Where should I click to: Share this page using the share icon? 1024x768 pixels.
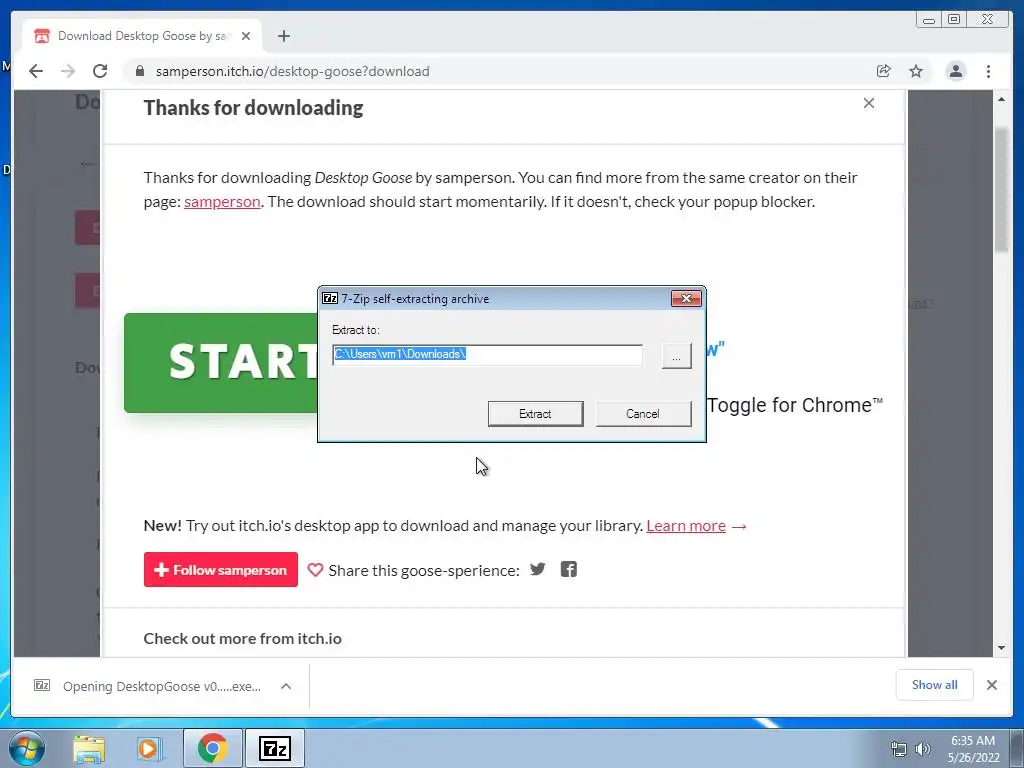[884, 71]
